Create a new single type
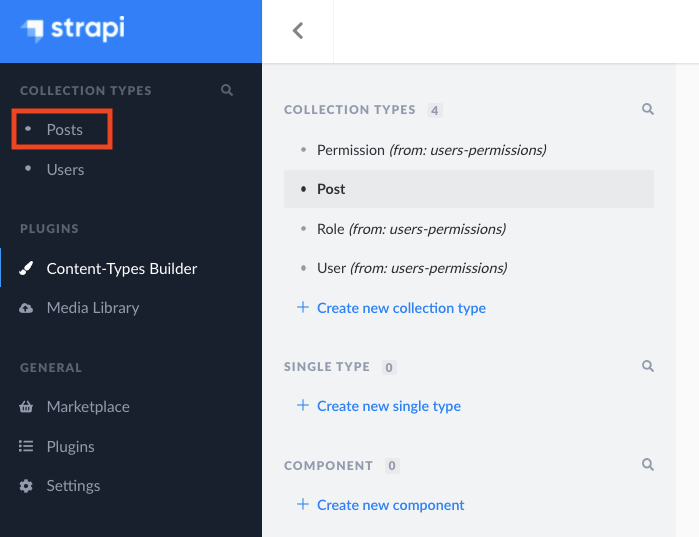 click(389, 406)
